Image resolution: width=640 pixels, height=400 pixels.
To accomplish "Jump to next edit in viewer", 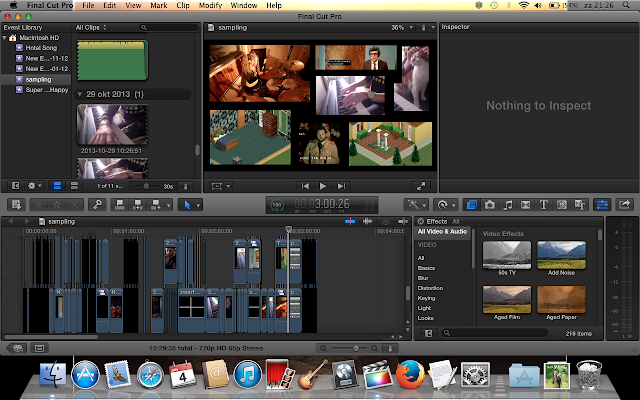I will click(x=341, y=186).
